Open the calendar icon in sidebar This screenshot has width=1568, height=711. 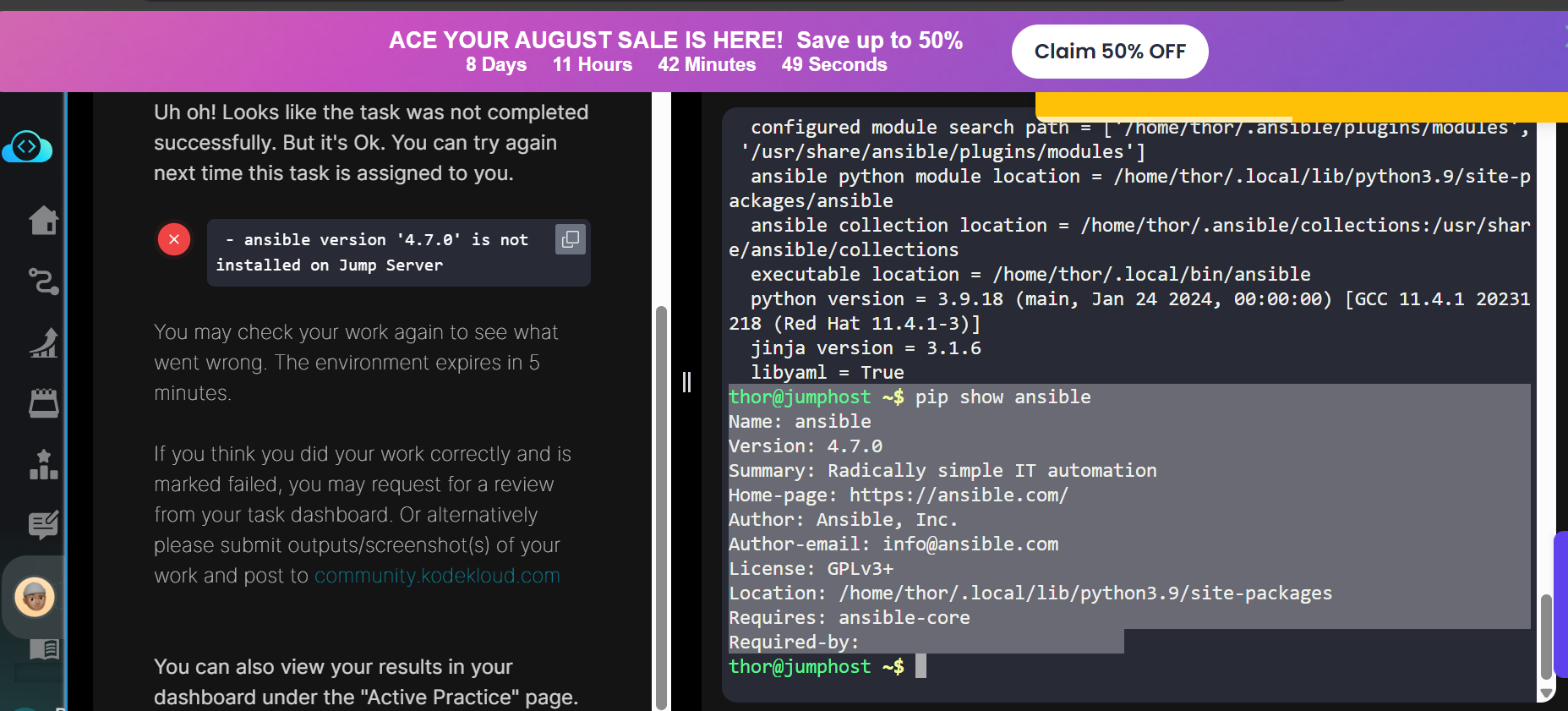[43, 403]
